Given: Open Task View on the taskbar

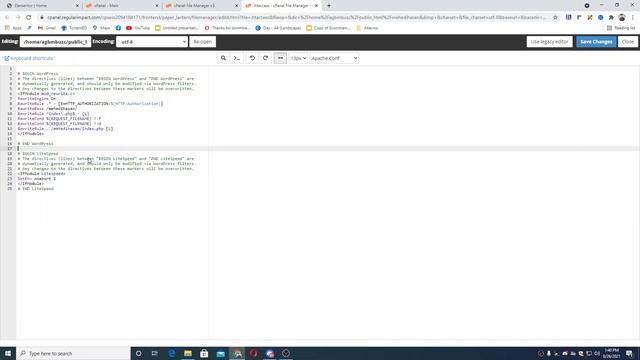Looking at the screenshot, I should tap(155, 353).
